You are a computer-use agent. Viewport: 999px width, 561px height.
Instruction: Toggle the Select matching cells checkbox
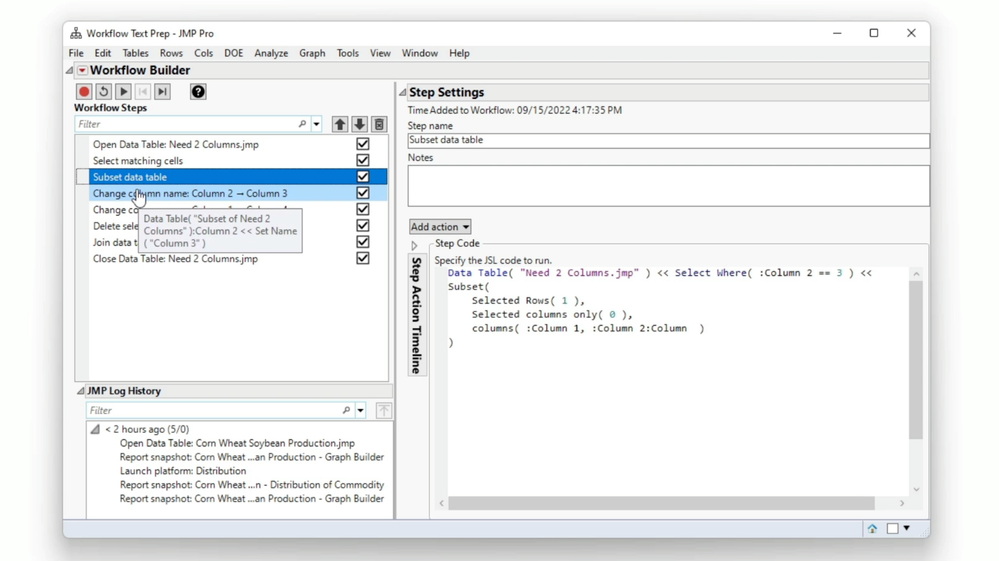coord(363,160)
